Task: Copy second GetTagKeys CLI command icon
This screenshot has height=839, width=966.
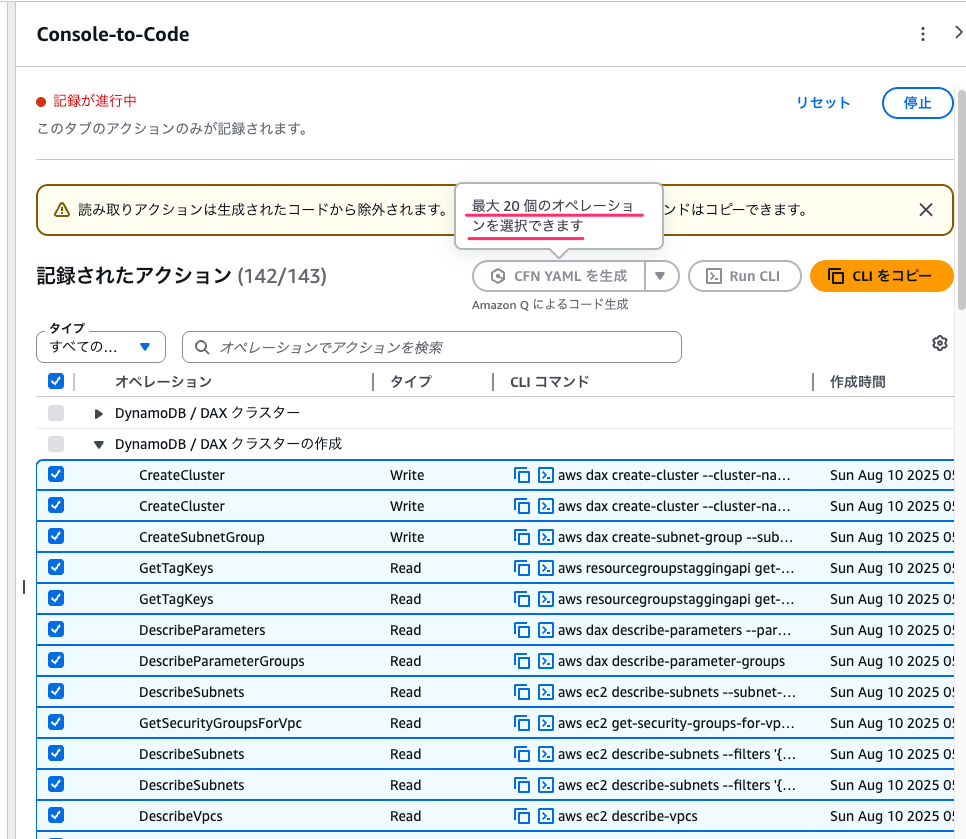Action: [x=522, y=599]
